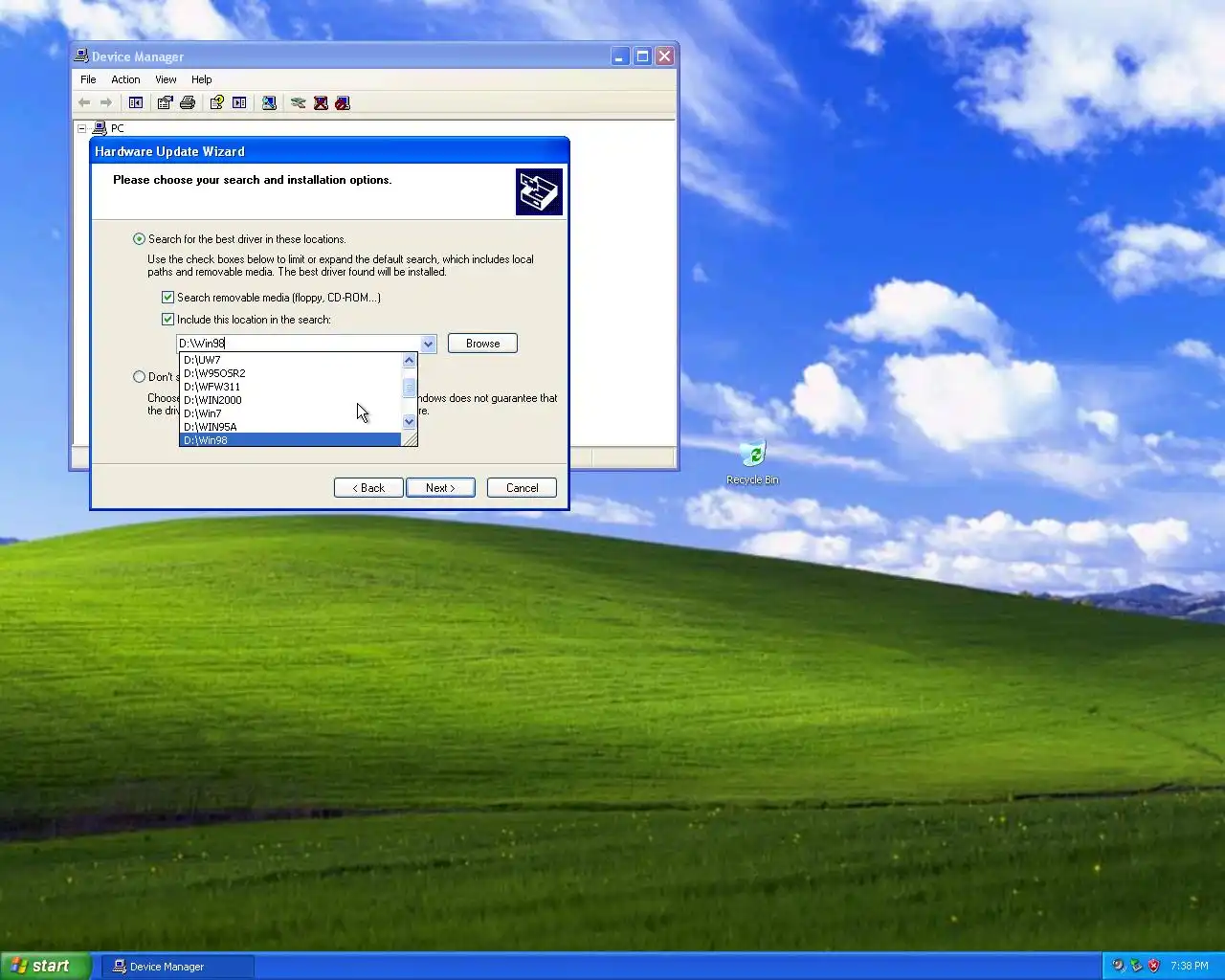Choose D:\WIN95A from the dropdown list

click(290, 427)
